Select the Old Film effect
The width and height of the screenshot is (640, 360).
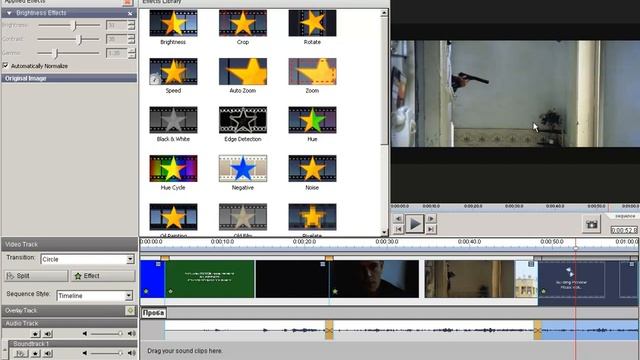pos(243,217)
